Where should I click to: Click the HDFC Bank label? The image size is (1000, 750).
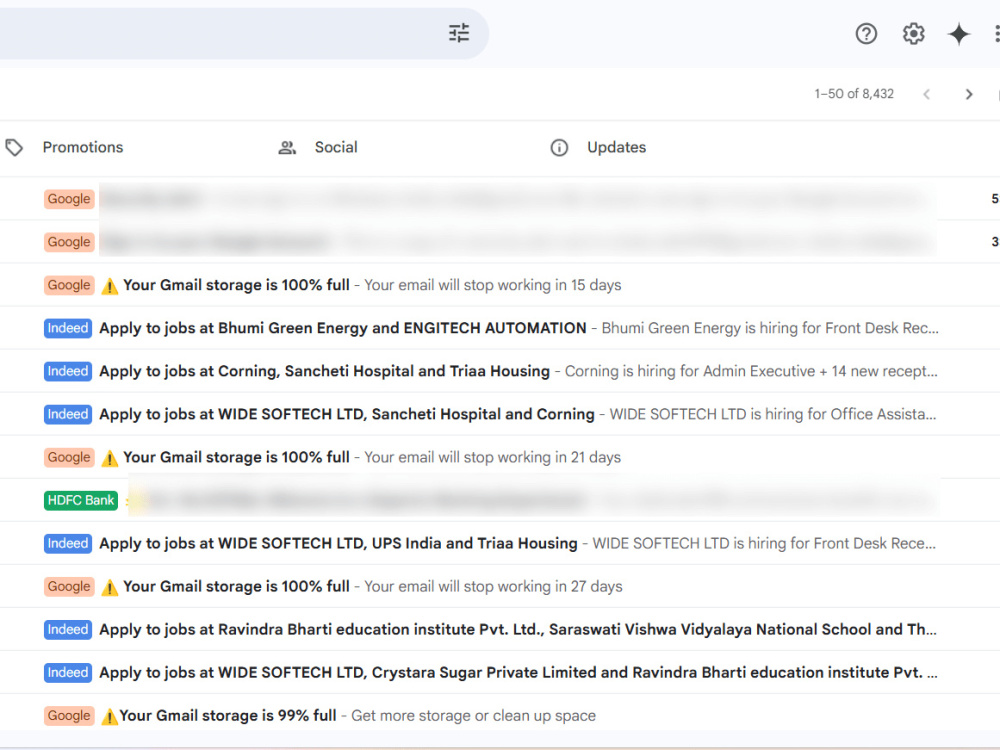(x=81, y=500)
